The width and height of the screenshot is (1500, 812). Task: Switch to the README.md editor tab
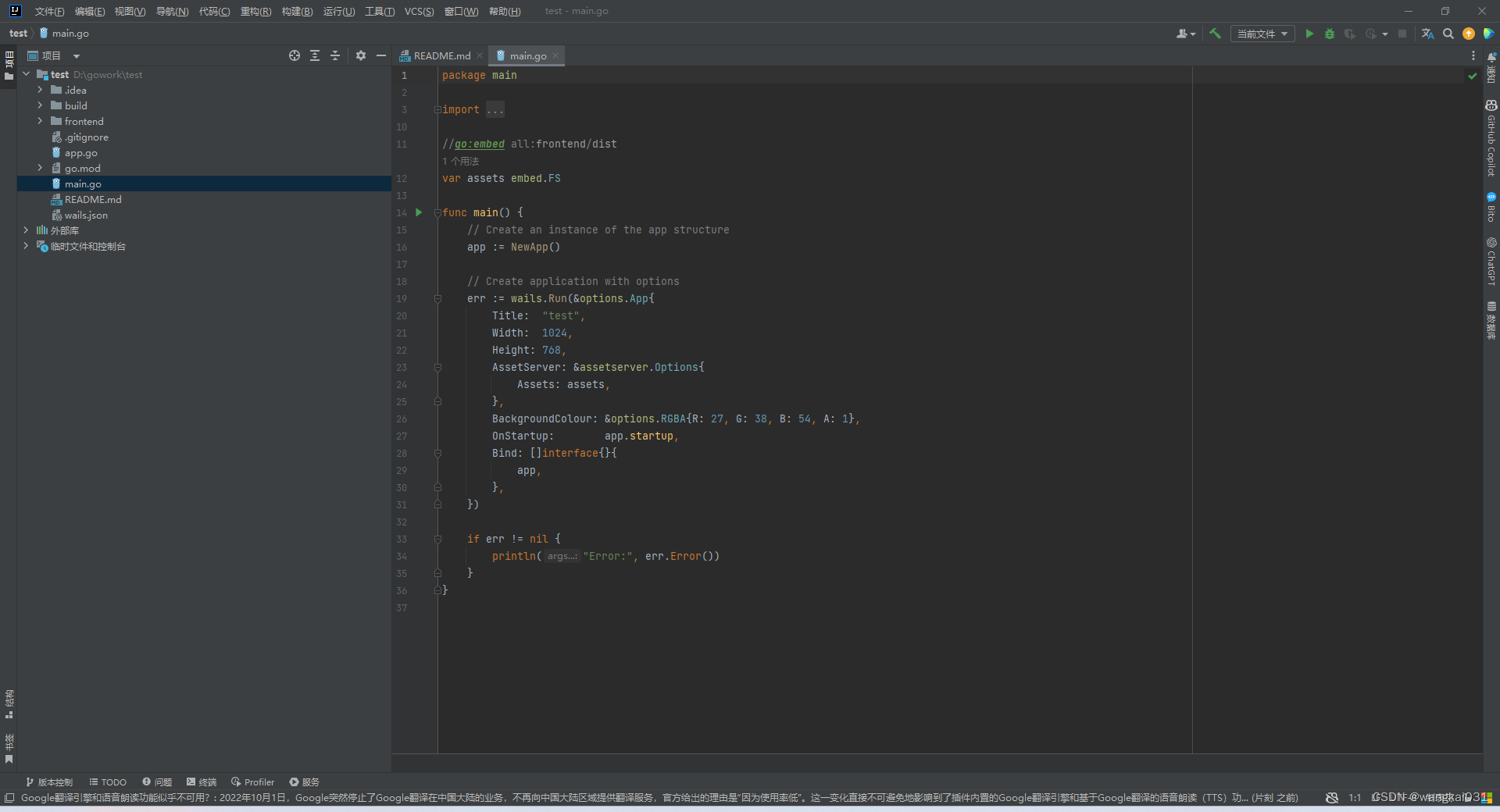pos(441,55)
